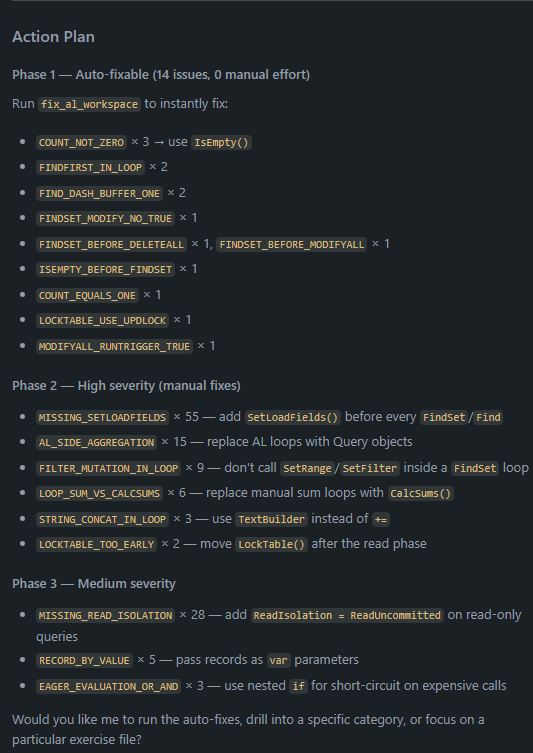The image size is (533, 753).
Task: Select the MODIFYALL_RUNTRIGGER_TRUE tag
Action: click(114, 346)
